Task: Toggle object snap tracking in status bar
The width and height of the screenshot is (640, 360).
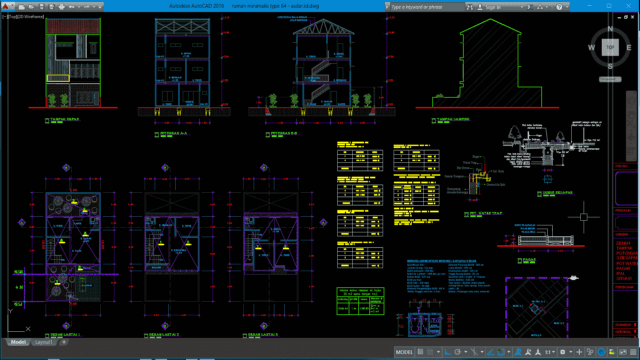Action: click(x=490, y=352)
